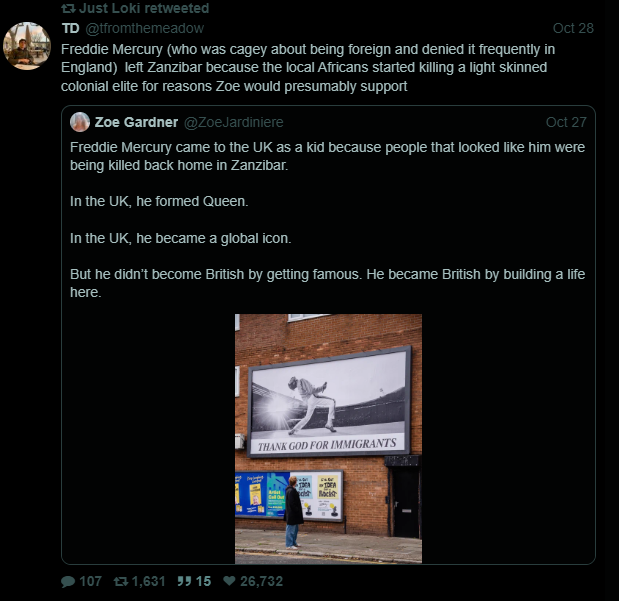The height and width of the screenshot is (601, 619).
Task: Open the Just Loki retweeted link
Action: 144,8
